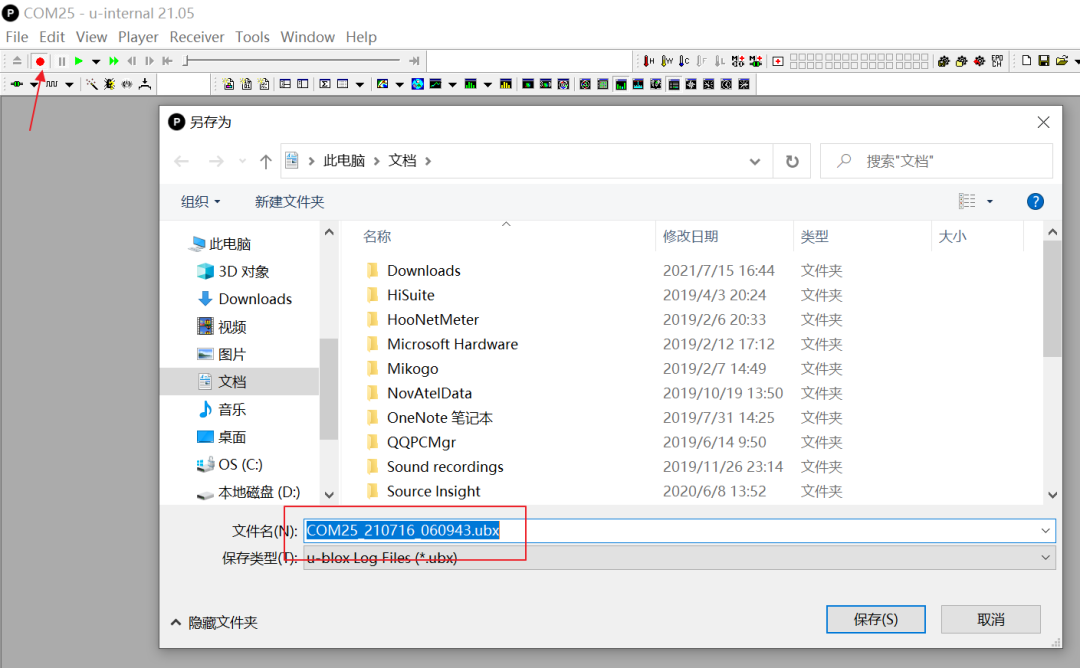This screenshot has height=668, width=1080.
Task: Expand the address bar history dropdown
Action: coord(755,161)
